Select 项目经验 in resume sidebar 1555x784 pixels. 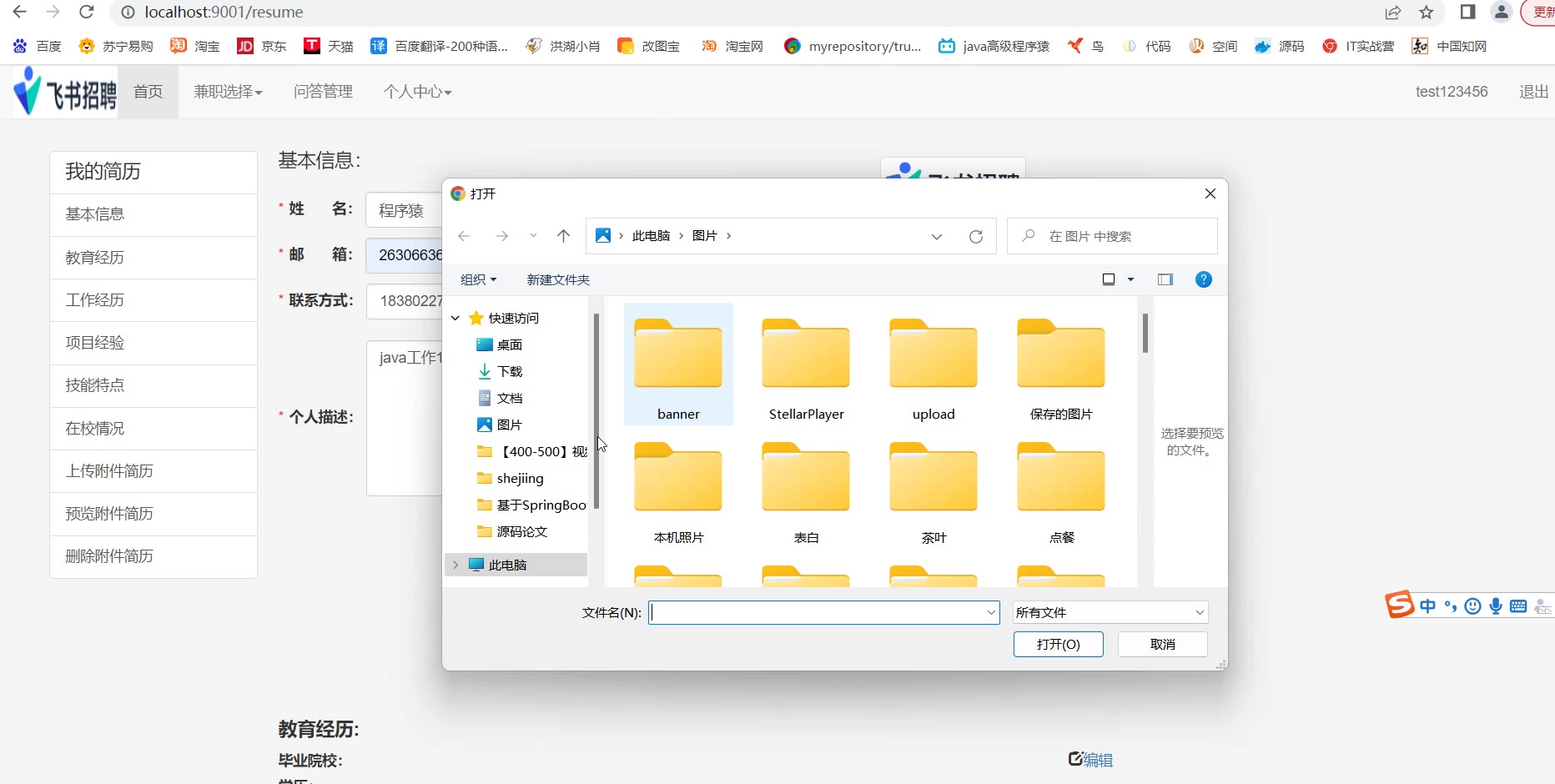(x=153, y=343)
